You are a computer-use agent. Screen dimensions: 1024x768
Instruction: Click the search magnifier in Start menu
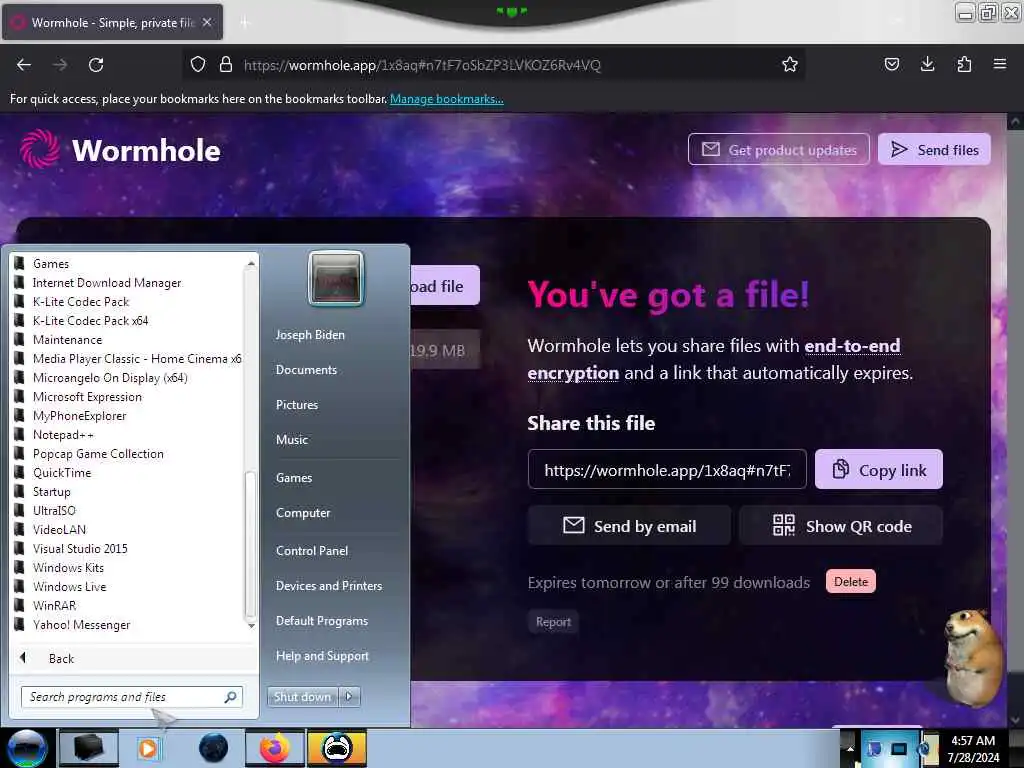pyautogui.click(x=230, y=697)
